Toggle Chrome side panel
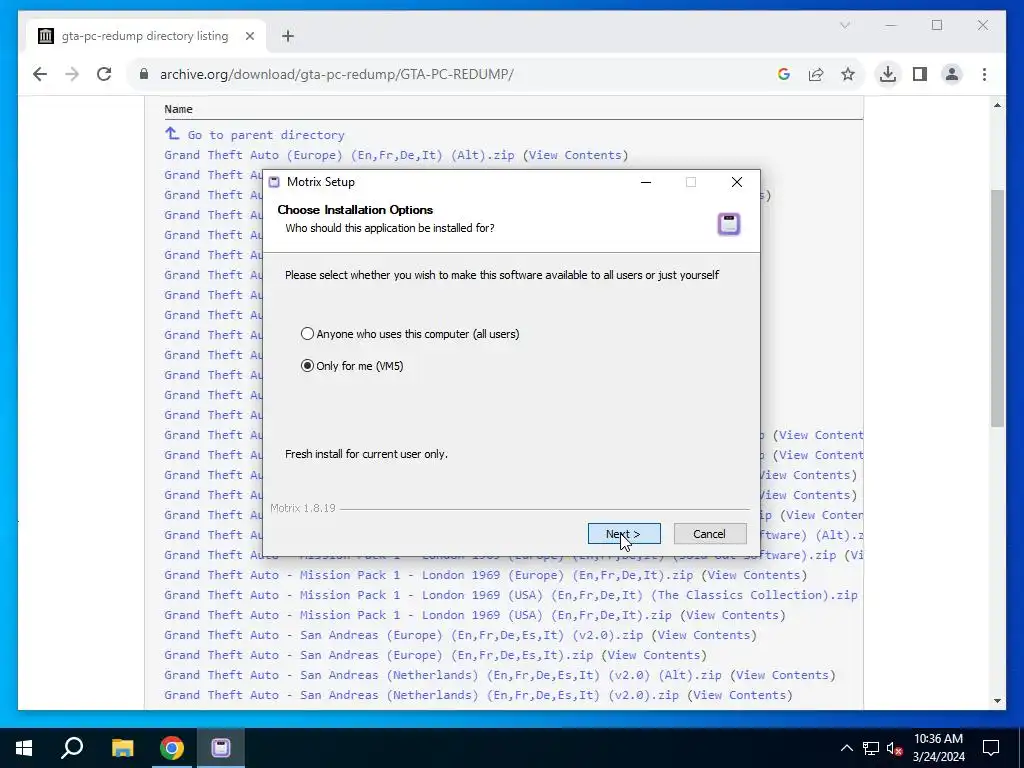 click(920, 74)
